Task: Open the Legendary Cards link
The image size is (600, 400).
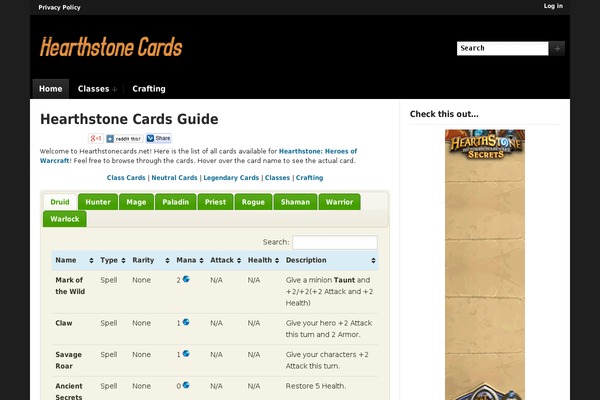Action: click(231, 178)
